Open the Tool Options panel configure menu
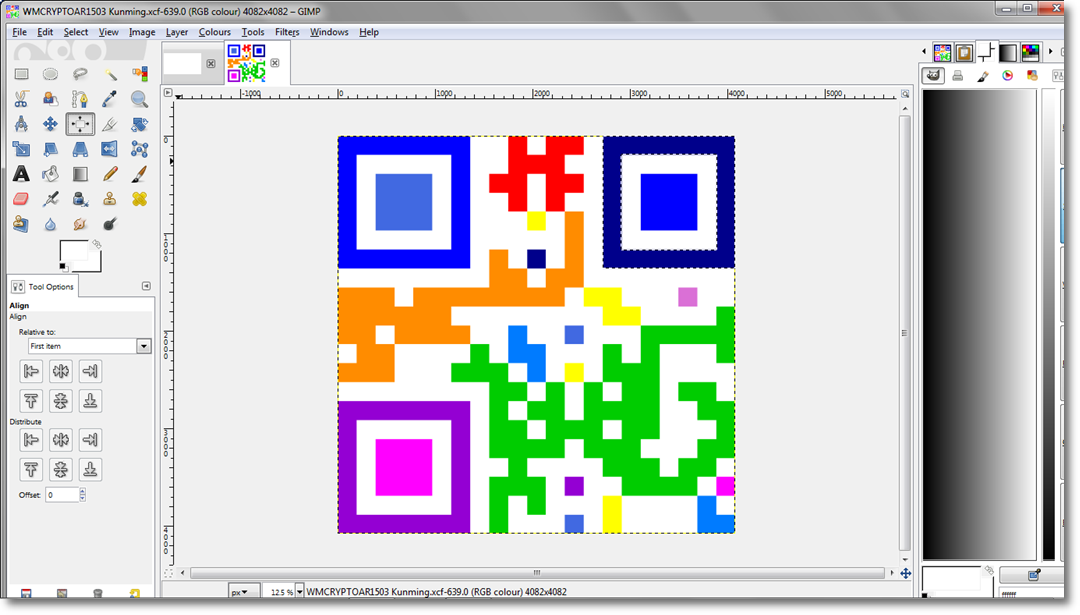Image resolution: width=1080 pixels, height=615 pixels. click(x=146, y=286)
